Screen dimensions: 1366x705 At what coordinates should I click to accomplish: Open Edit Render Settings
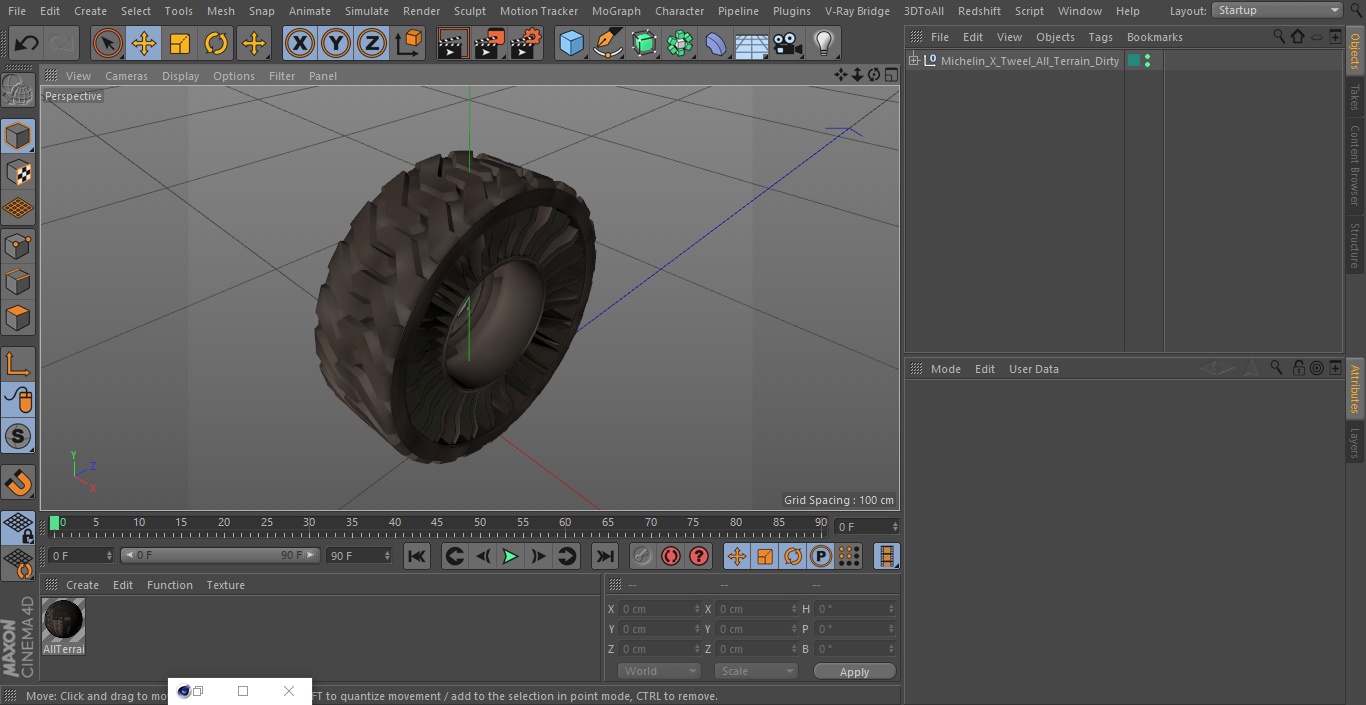coord(526,44)
